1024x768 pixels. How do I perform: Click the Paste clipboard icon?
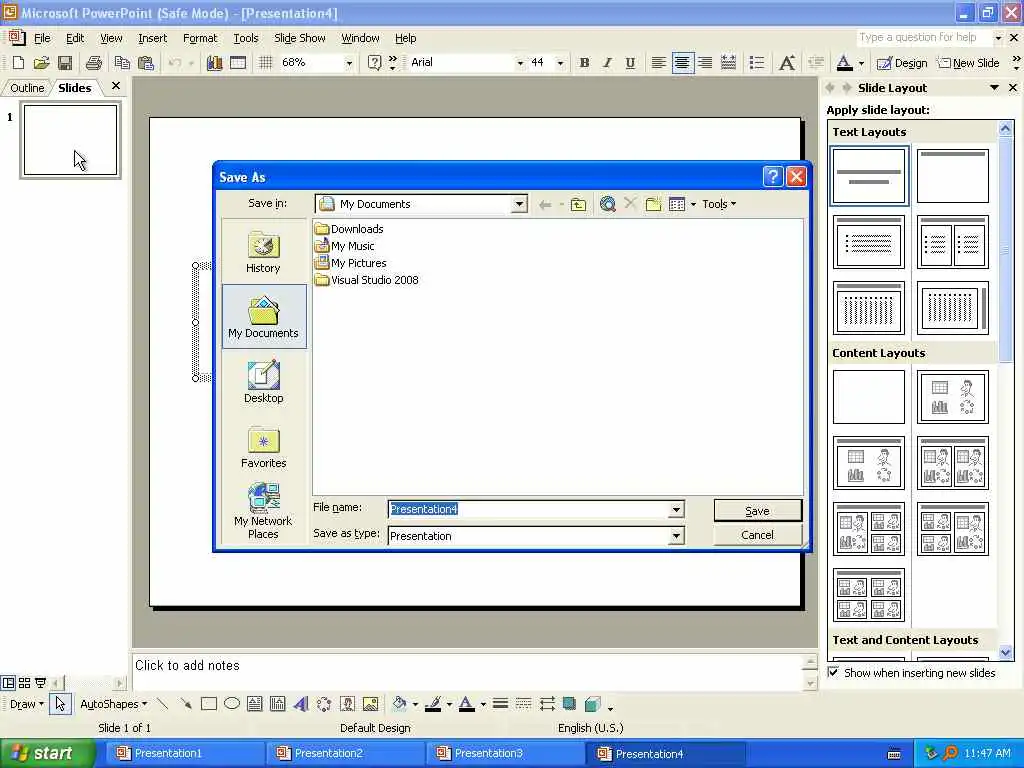click(146, 63)
